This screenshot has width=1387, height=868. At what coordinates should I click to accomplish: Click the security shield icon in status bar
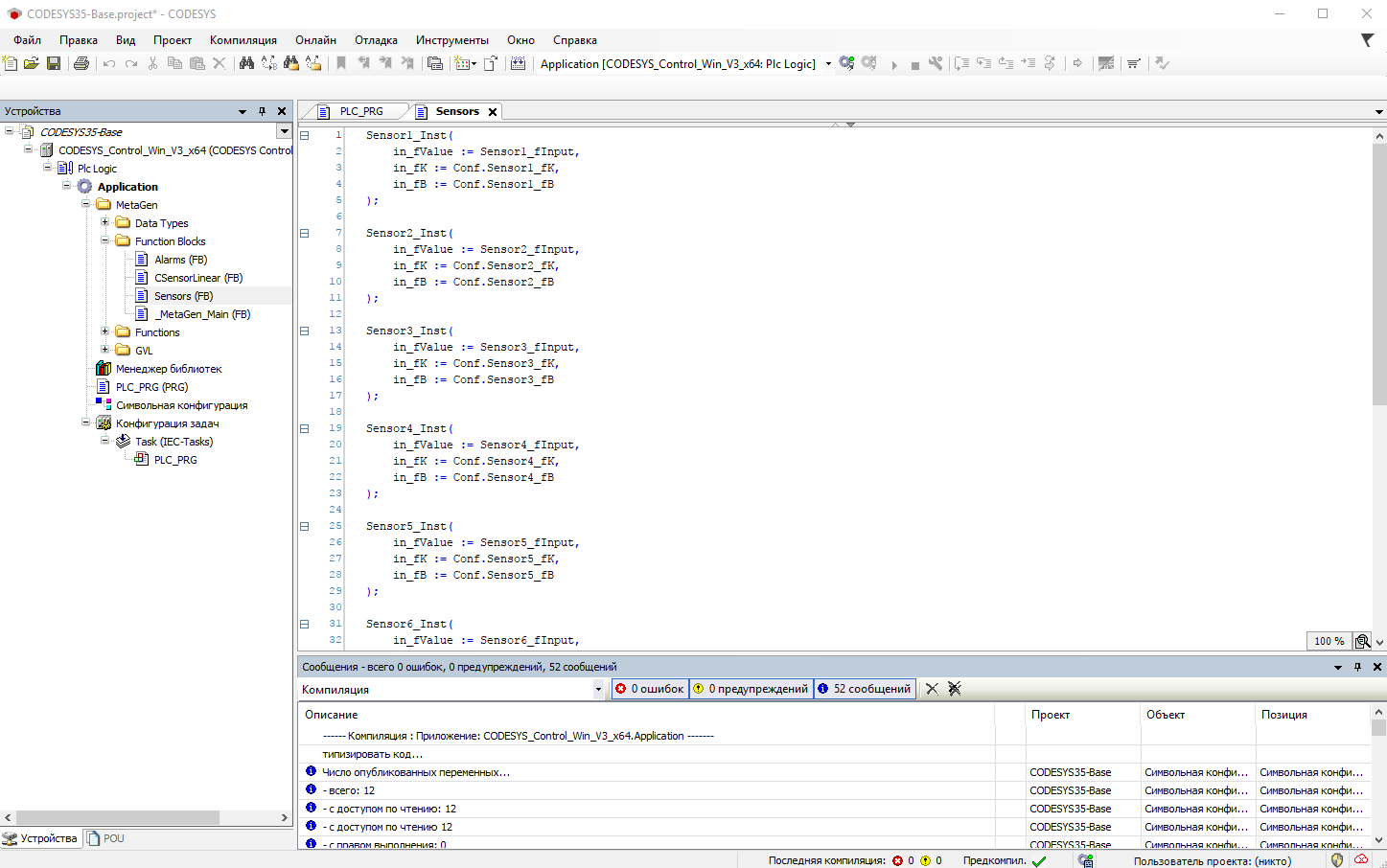coord(1337,859)
